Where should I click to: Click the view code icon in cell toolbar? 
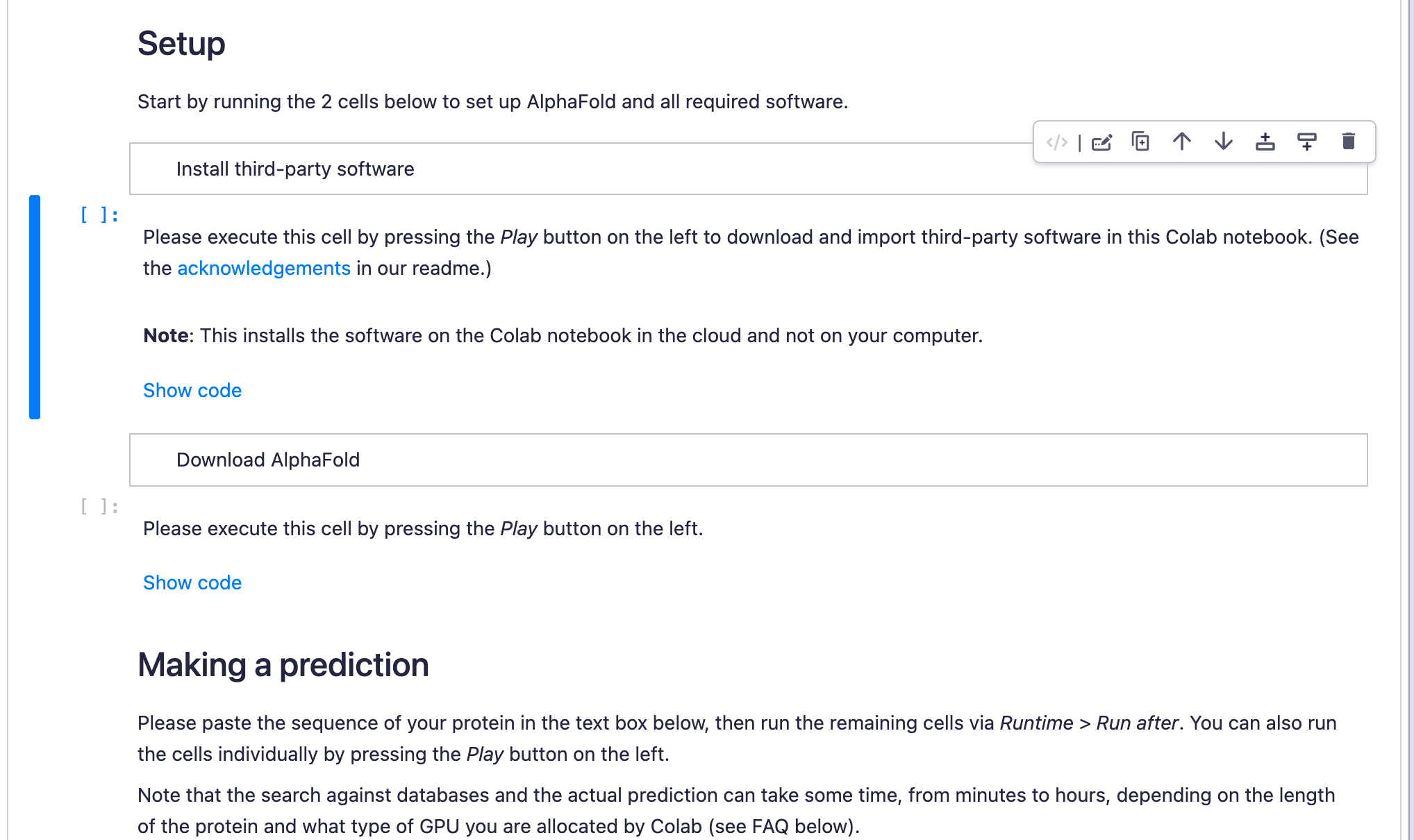click(1056, 142)
